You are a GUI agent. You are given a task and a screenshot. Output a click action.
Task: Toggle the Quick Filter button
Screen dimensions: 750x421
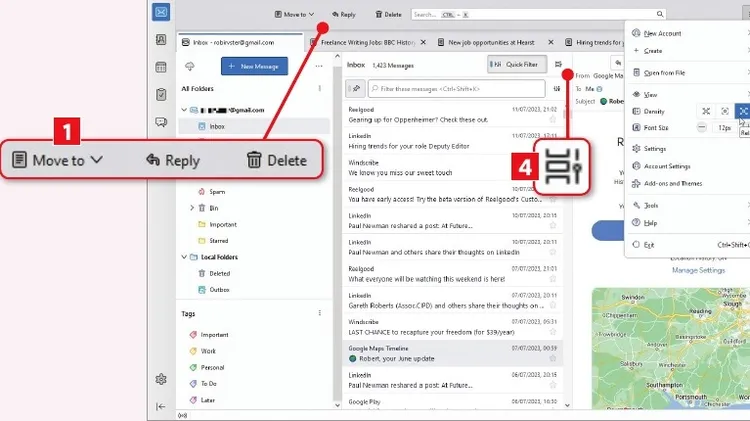517,64
